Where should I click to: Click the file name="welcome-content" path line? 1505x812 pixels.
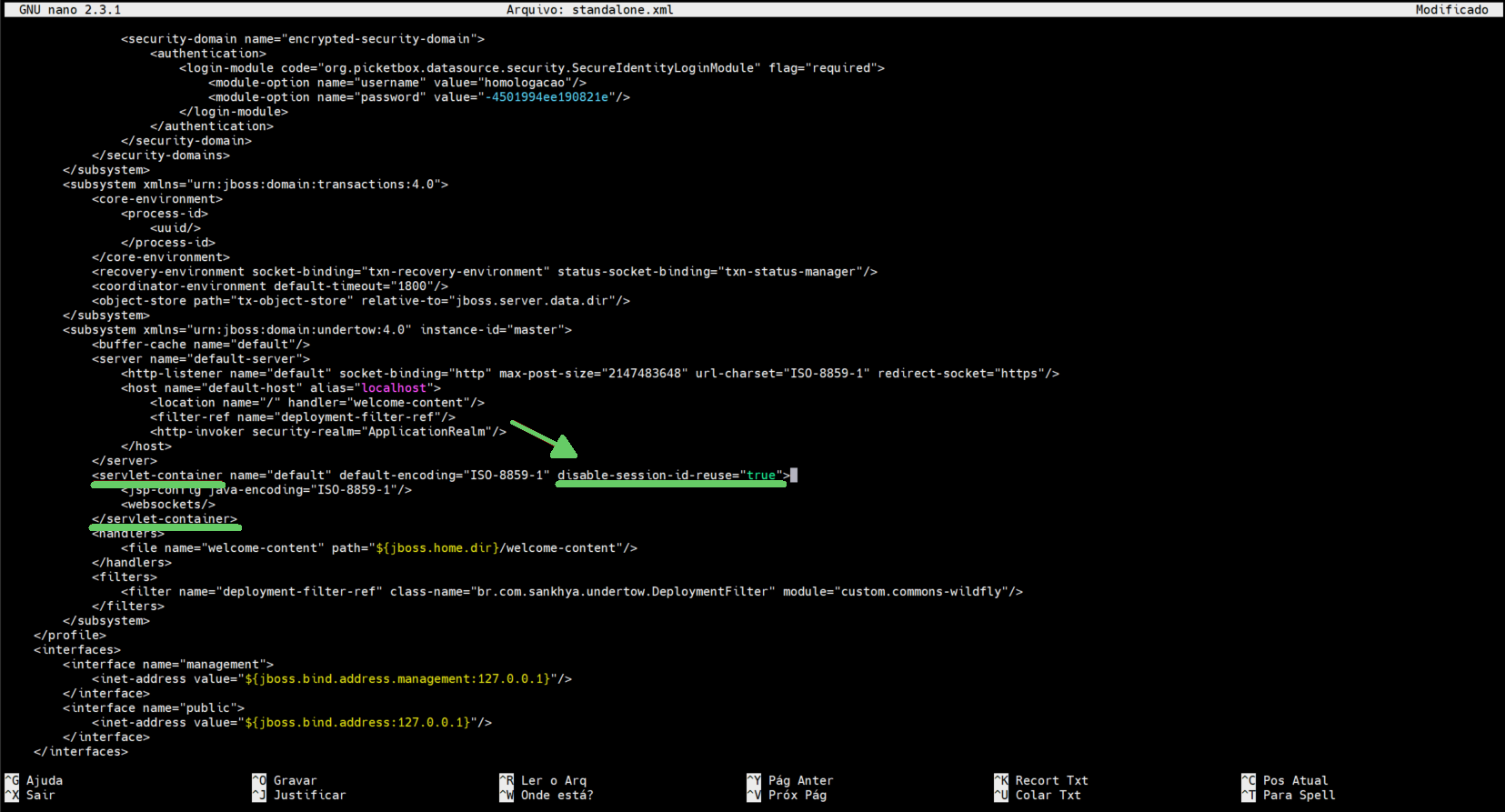point(379,548)
